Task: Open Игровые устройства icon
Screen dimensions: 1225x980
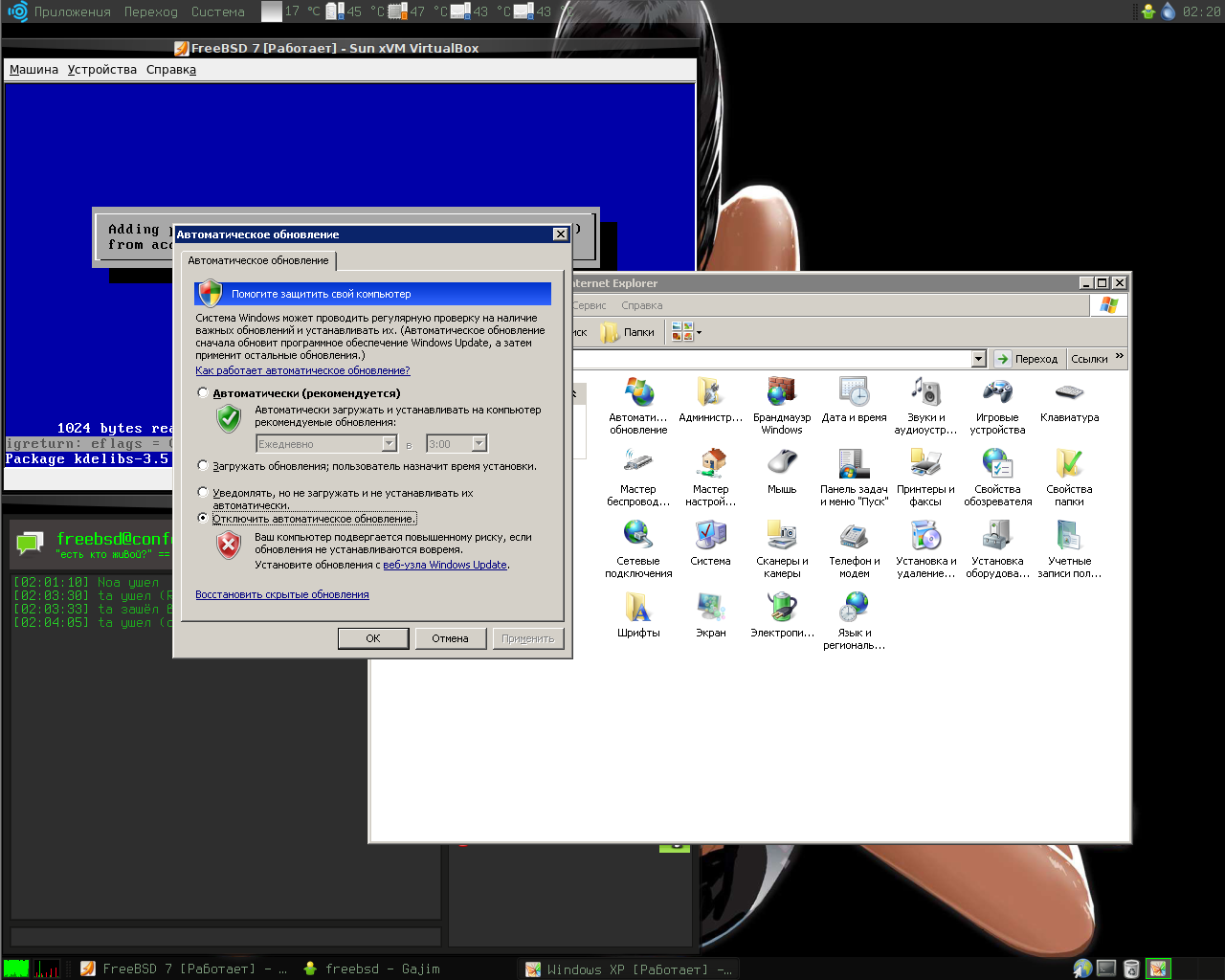Action: click(997, 405)
